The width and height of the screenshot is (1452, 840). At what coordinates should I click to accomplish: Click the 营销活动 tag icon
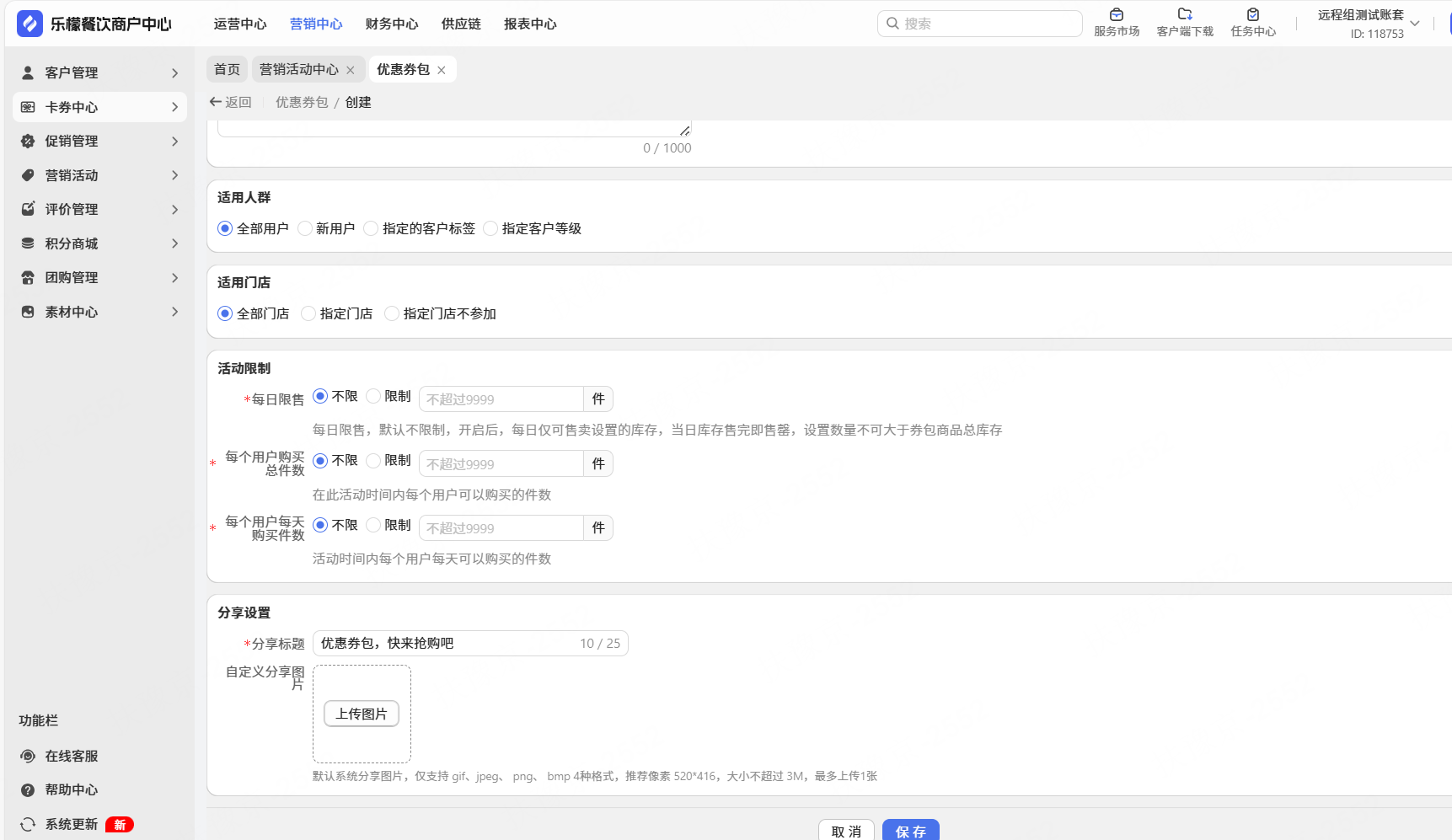point(28,175)
